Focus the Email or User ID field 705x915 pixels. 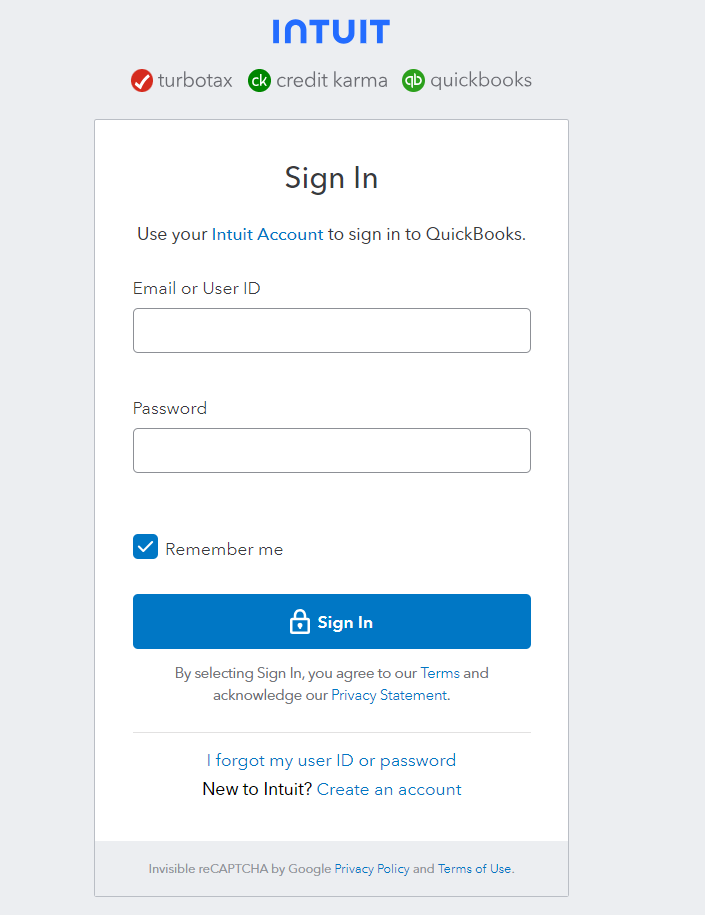(331, 330)
